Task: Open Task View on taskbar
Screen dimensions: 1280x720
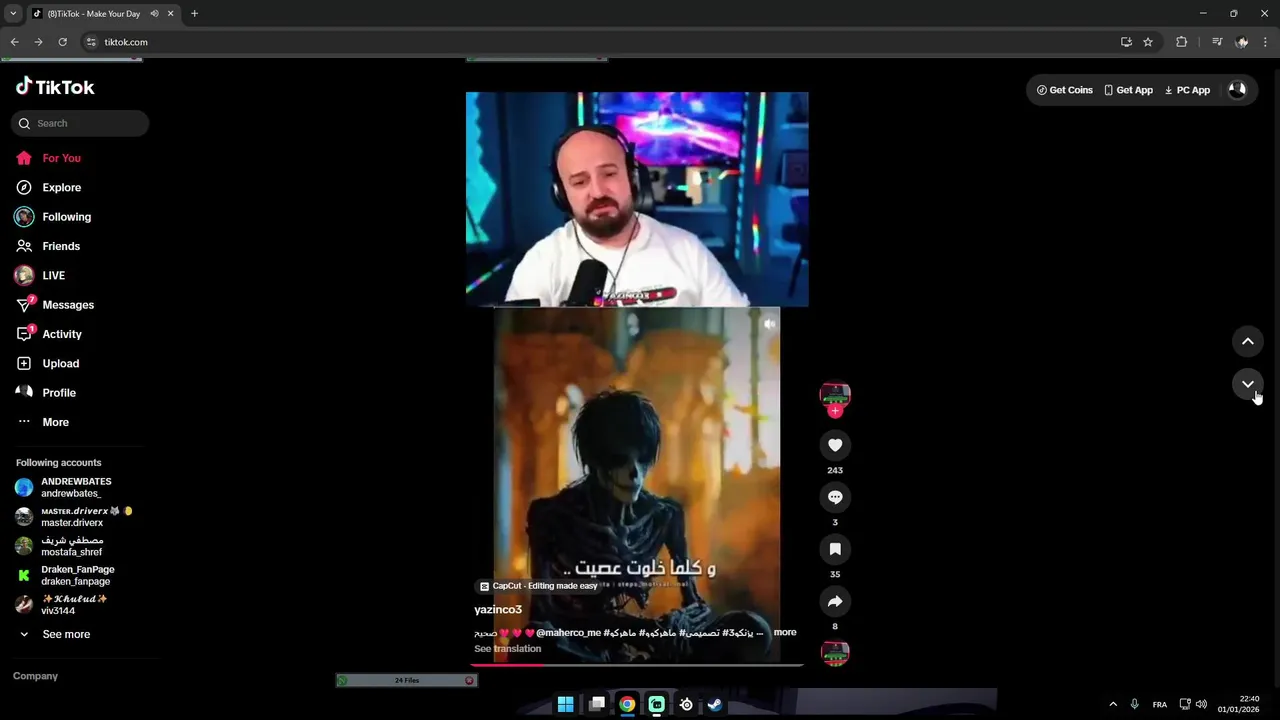Action: coord(597,704)
